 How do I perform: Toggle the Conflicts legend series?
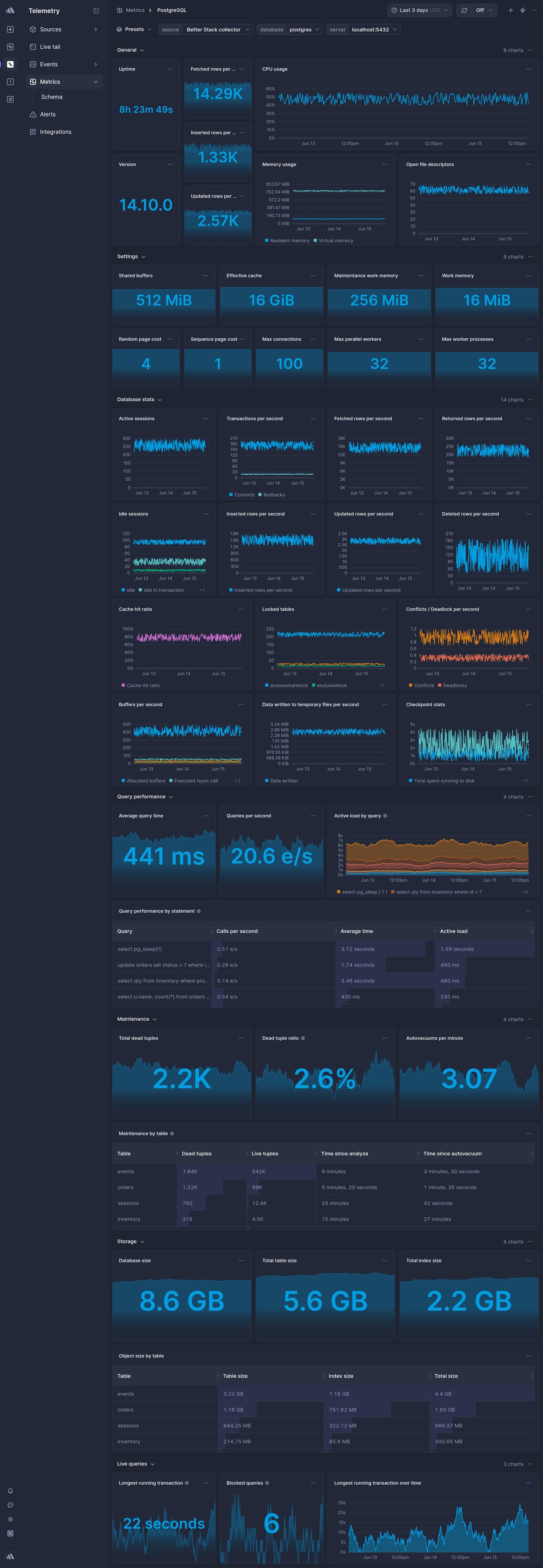[x=421, y=685]
